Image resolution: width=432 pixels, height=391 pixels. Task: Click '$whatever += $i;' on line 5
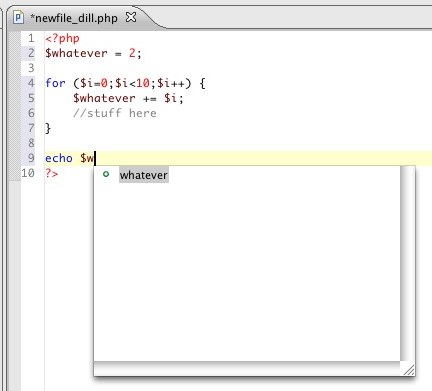(x=128, y=98)
